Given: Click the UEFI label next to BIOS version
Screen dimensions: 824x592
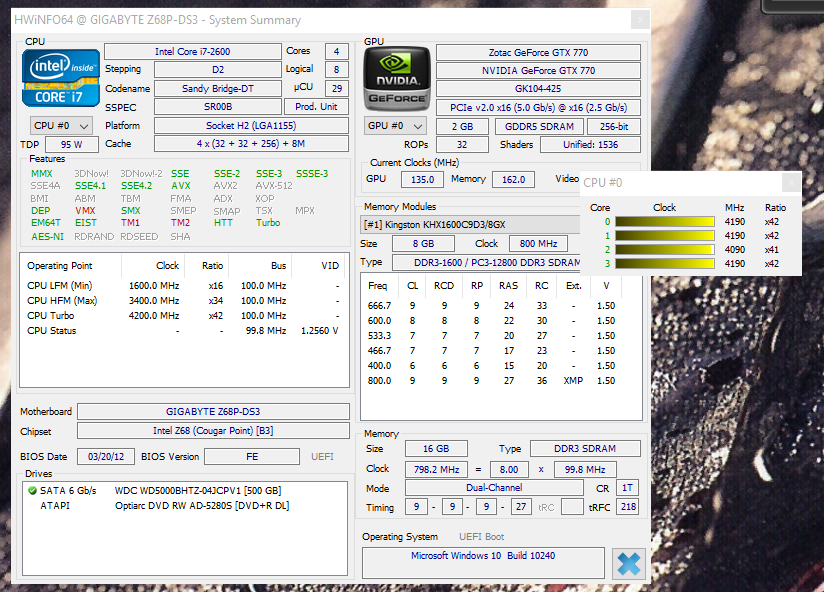Looking at the screenshot, I should (x=322, y=456).
